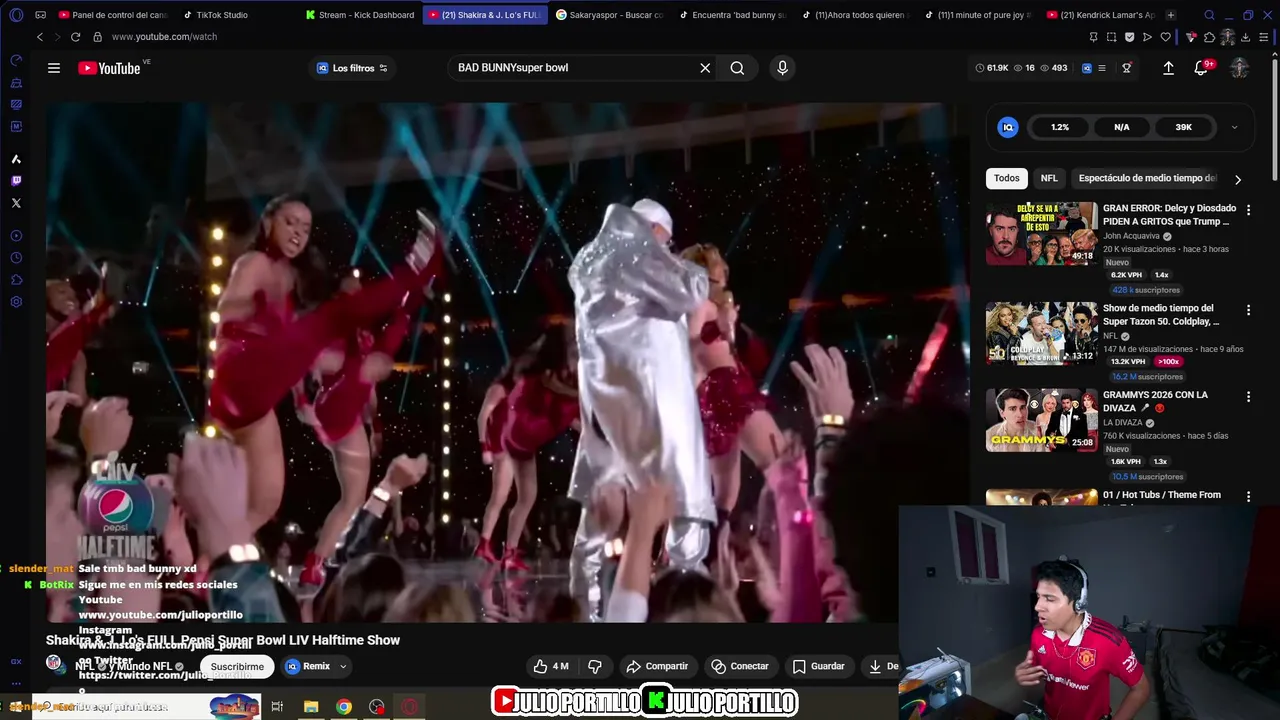Screen dimensions: 1280x720
Task: Select the Todos chip
Action: tap(1007, 178)
